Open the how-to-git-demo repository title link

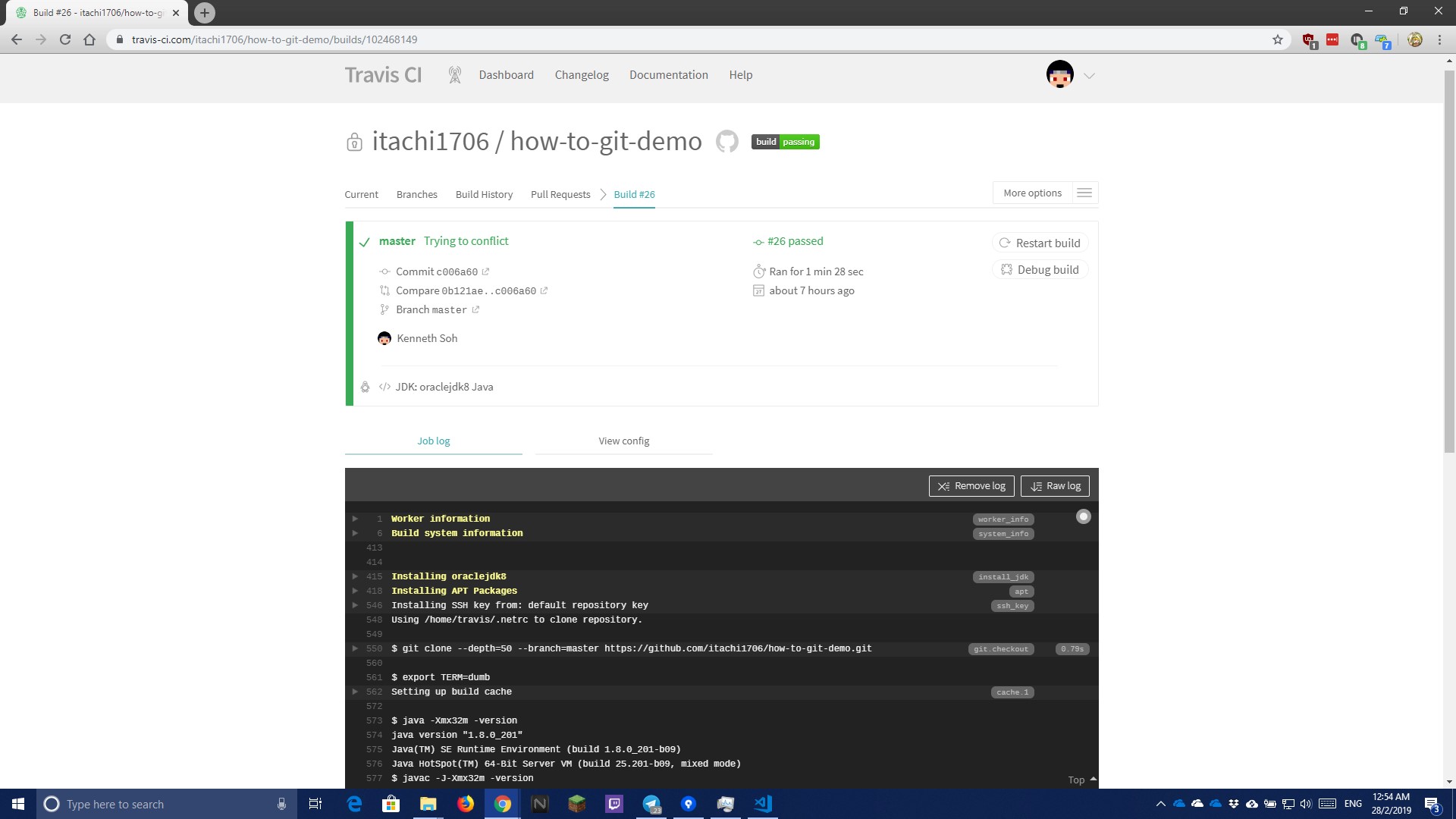[606, 141]
